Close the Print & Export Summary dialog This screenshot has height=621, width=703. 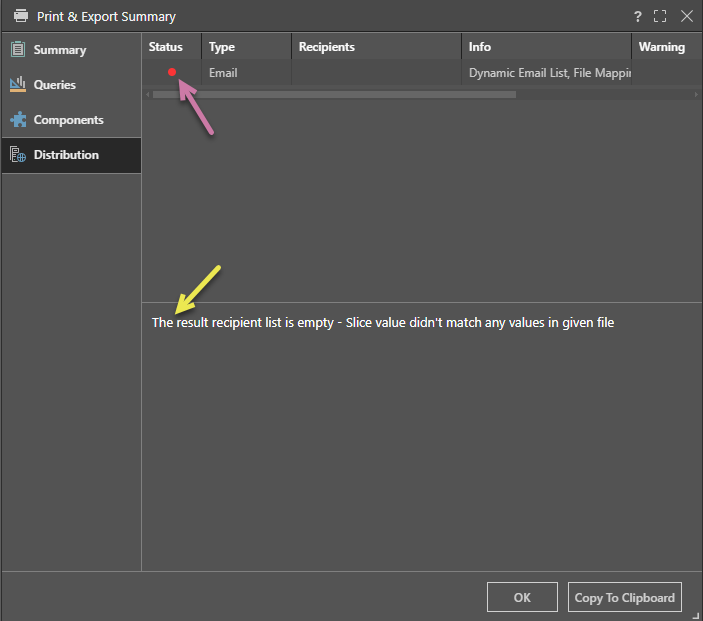pos(686,16)
